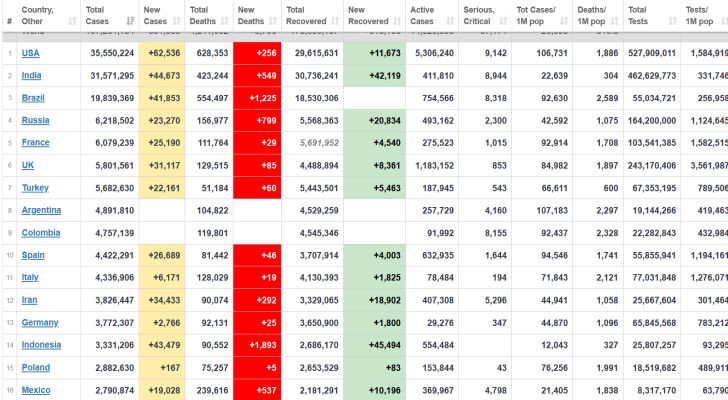Open the Russia country link
Screen dimensions: 728x400
click(35, 120)
